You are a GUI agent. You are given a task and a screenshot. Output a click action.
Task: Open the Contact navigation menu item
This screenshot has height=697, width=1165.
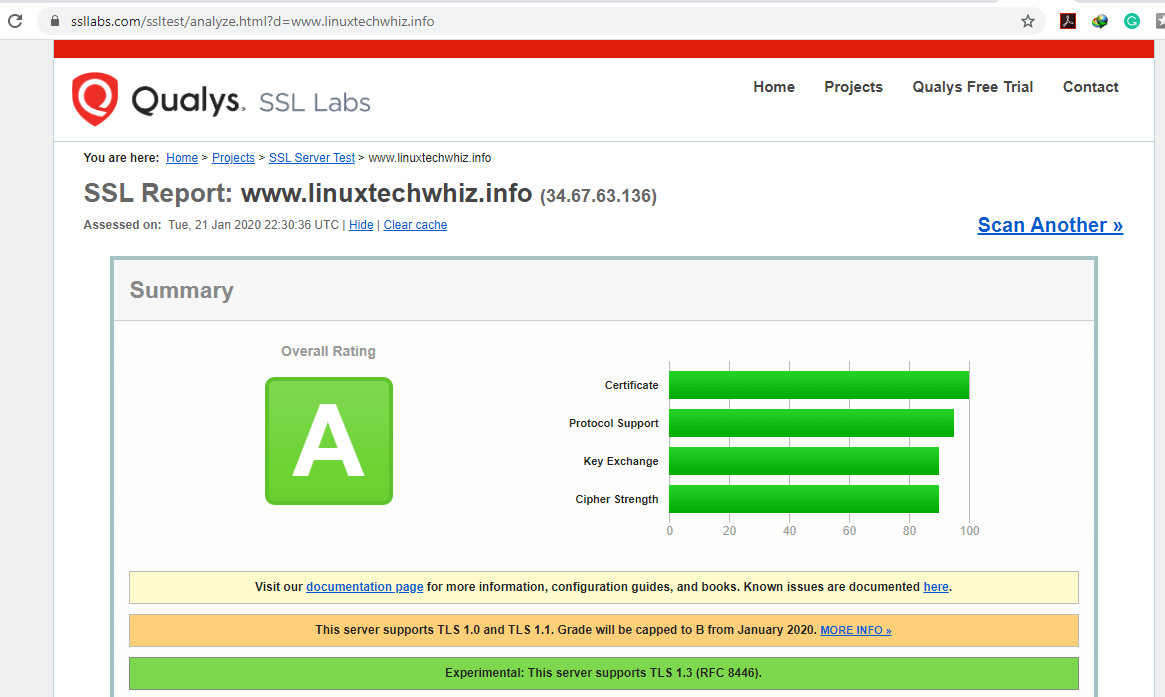pos(1090,87)
